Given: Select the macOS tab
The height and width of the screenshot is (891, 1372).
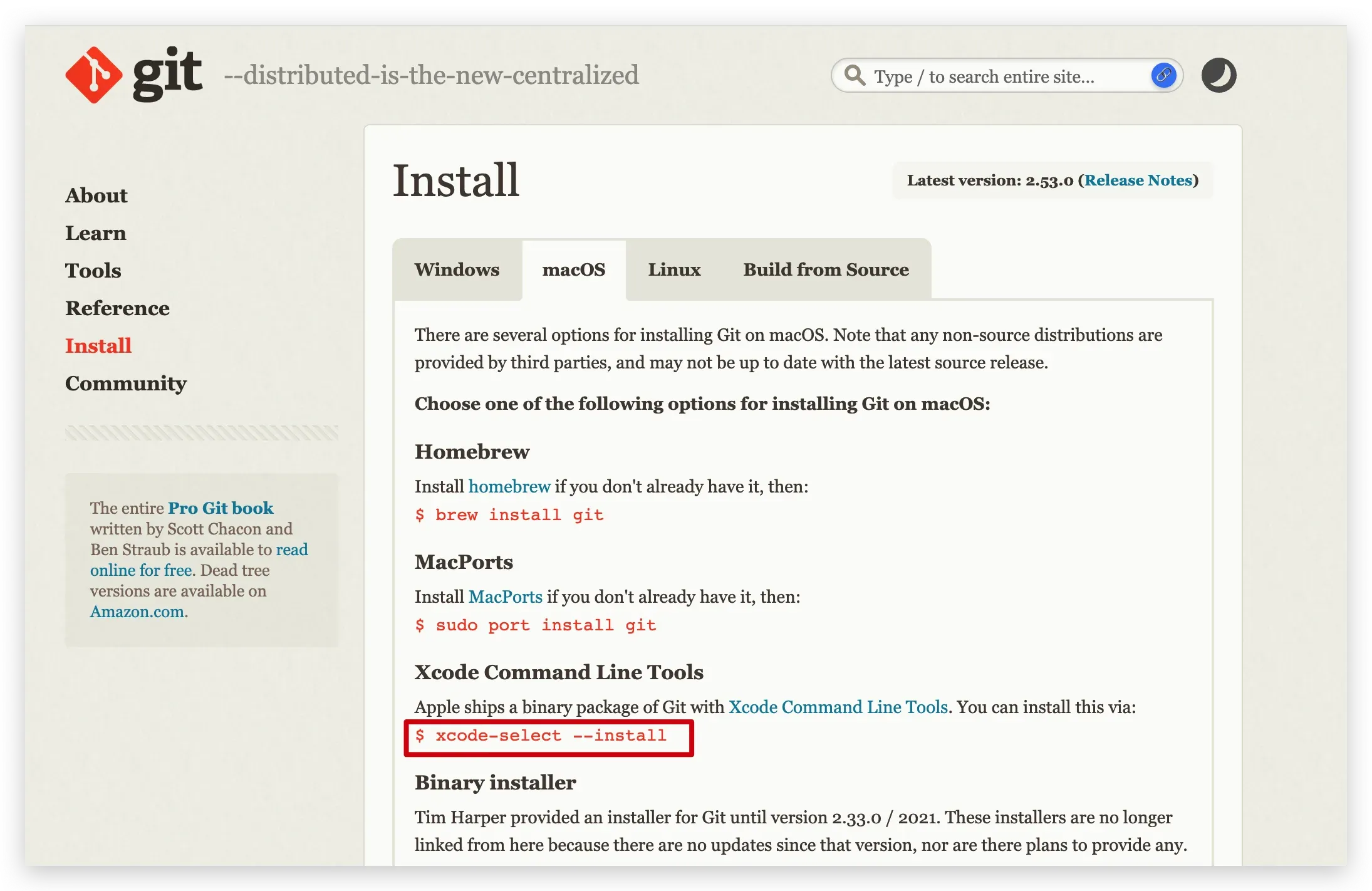Looking at the screenshot, I should pyautogui.click(x=574, y=269).
